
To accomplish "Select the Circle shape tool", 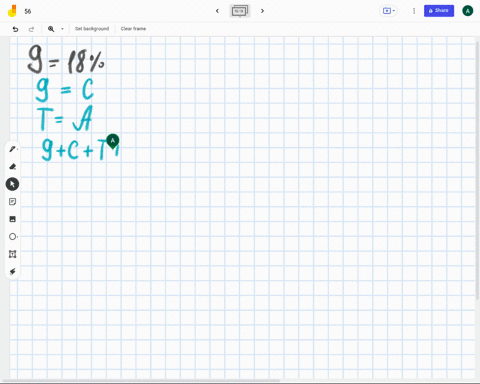I will point(12,237).
